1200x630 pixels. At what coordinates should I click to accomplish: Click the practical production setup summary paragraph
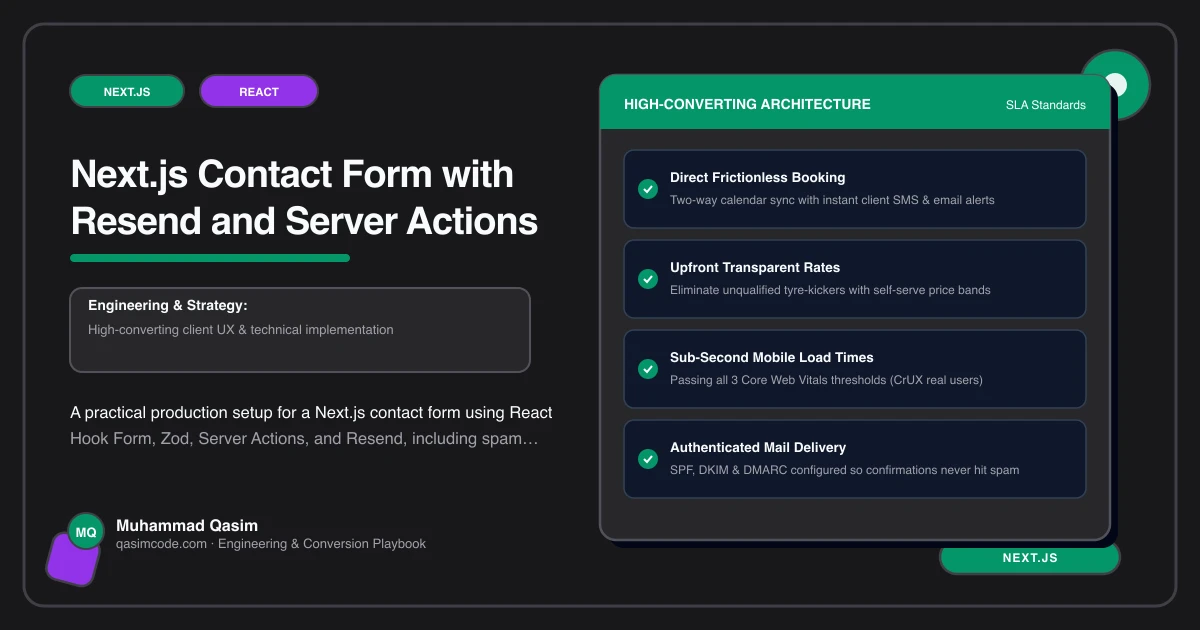point(311,426)
